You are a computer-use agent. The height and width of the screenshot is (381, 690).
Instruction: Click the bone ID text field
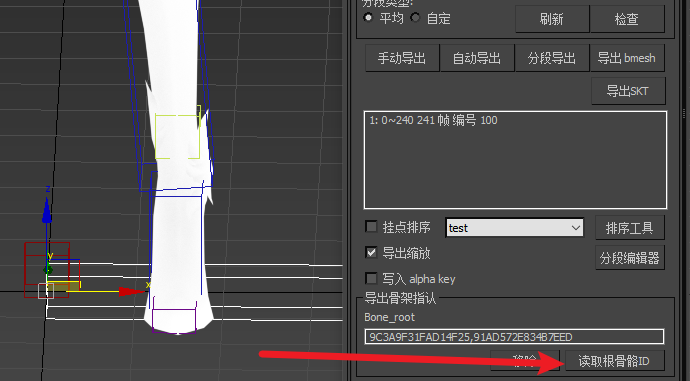tap(514, 337)
